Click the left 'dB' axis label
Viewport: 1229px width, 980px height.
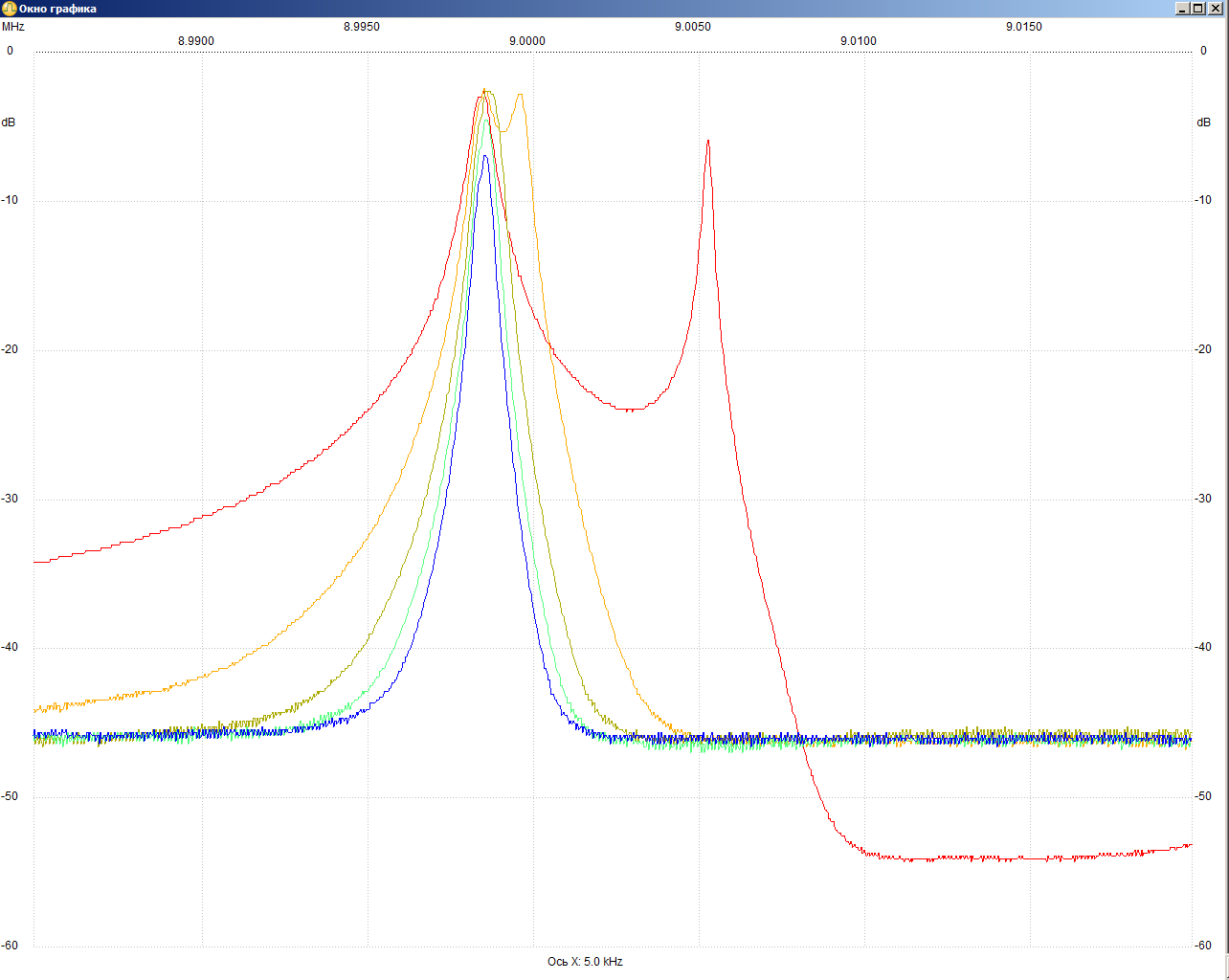click(x=9, y=122)
